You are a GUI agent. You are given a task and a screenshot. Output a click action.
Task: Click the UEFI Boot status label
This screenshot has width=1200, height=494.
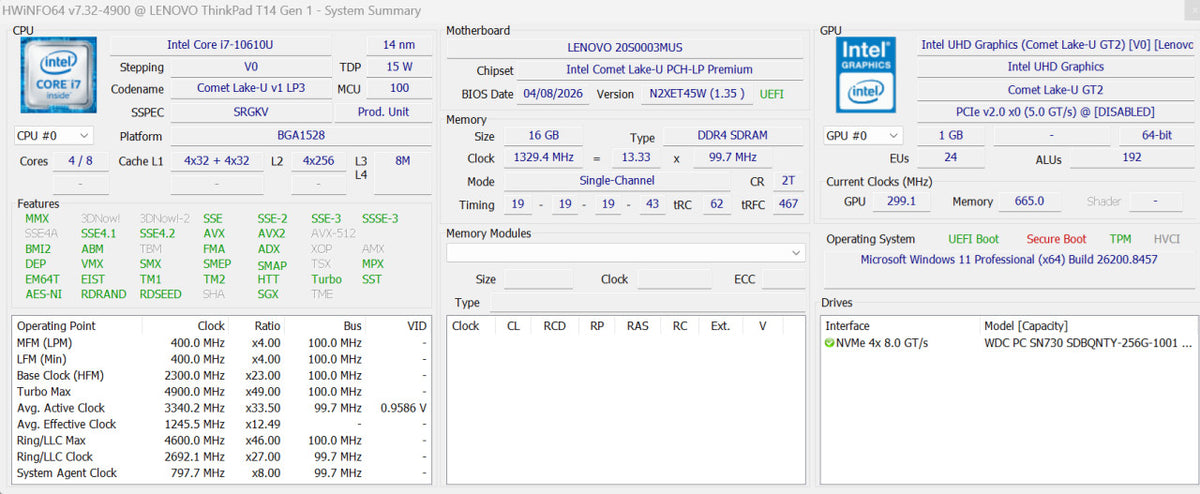click(973, 239)
